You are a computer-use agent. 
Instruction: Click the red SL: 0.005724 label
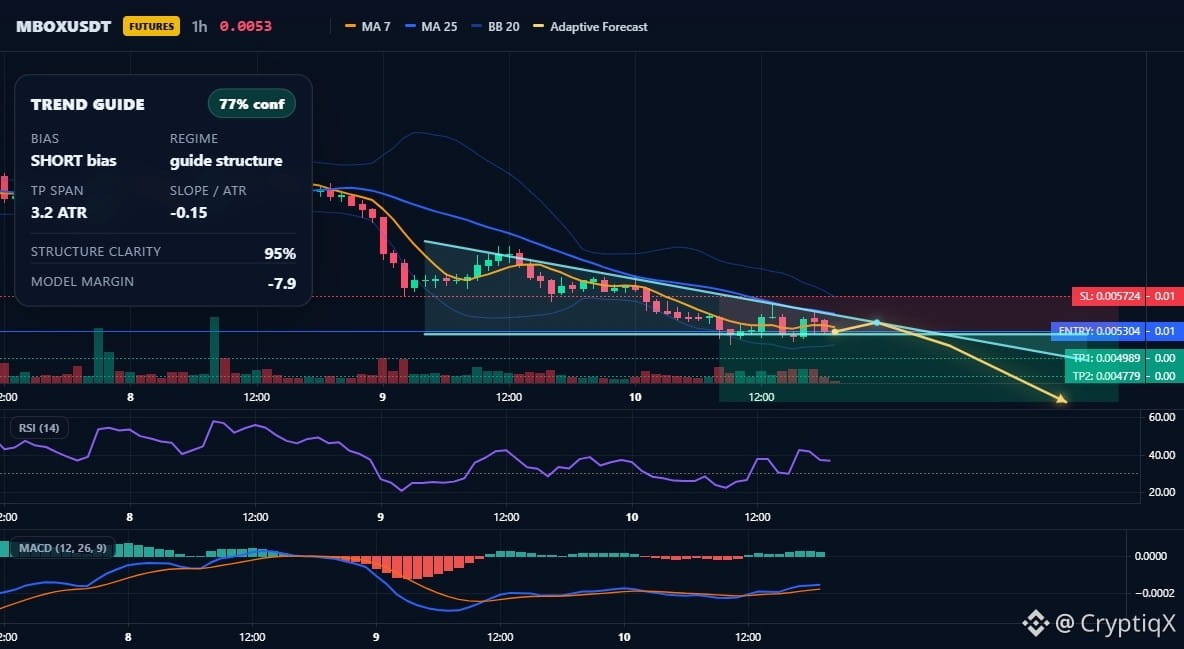point(1108,296)
